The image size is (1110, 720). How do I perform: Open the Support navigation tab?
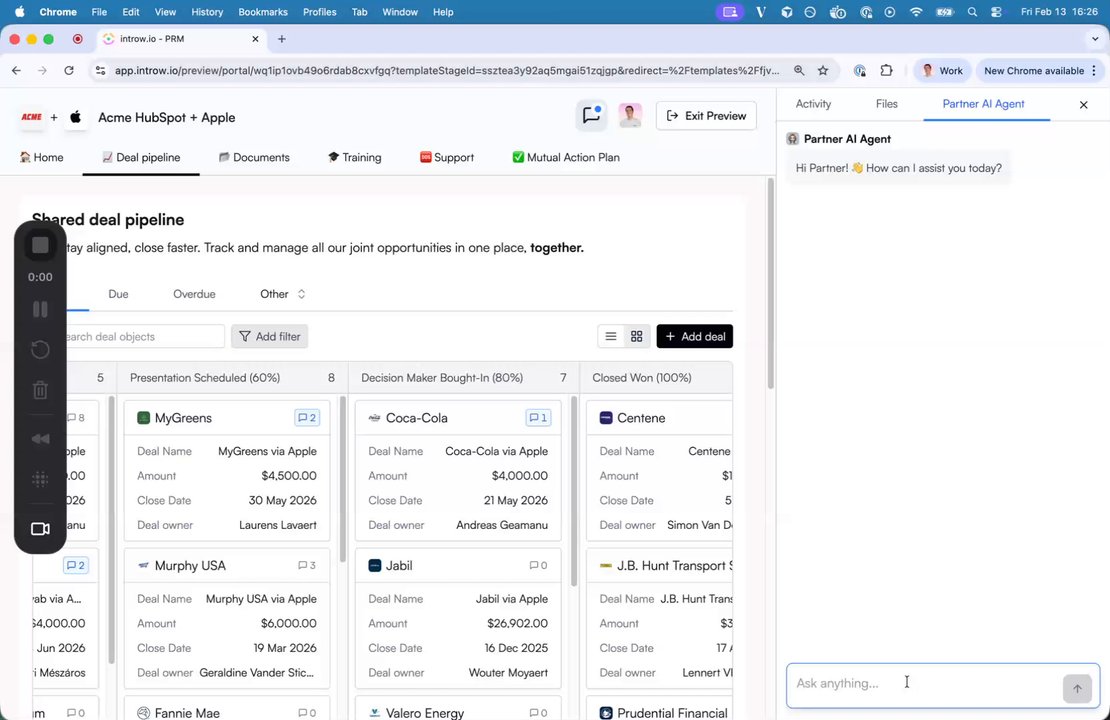[447, 157]
